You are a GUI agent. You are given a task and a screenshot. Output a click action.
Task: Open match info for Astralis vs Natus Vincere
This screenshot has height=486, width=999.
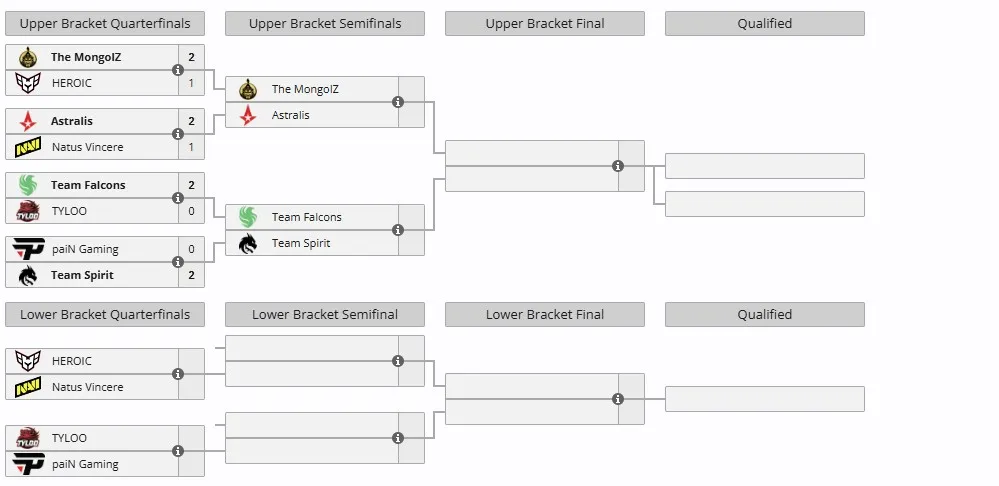coord(178,134)
